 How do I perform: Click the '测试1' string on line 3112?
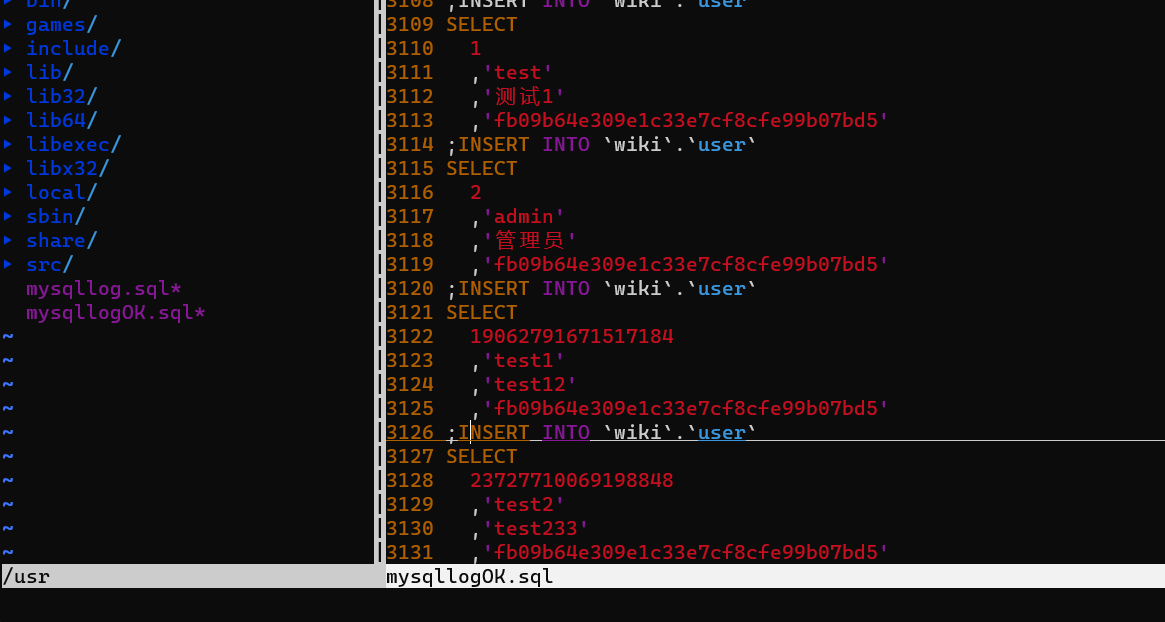coord(524,97)
